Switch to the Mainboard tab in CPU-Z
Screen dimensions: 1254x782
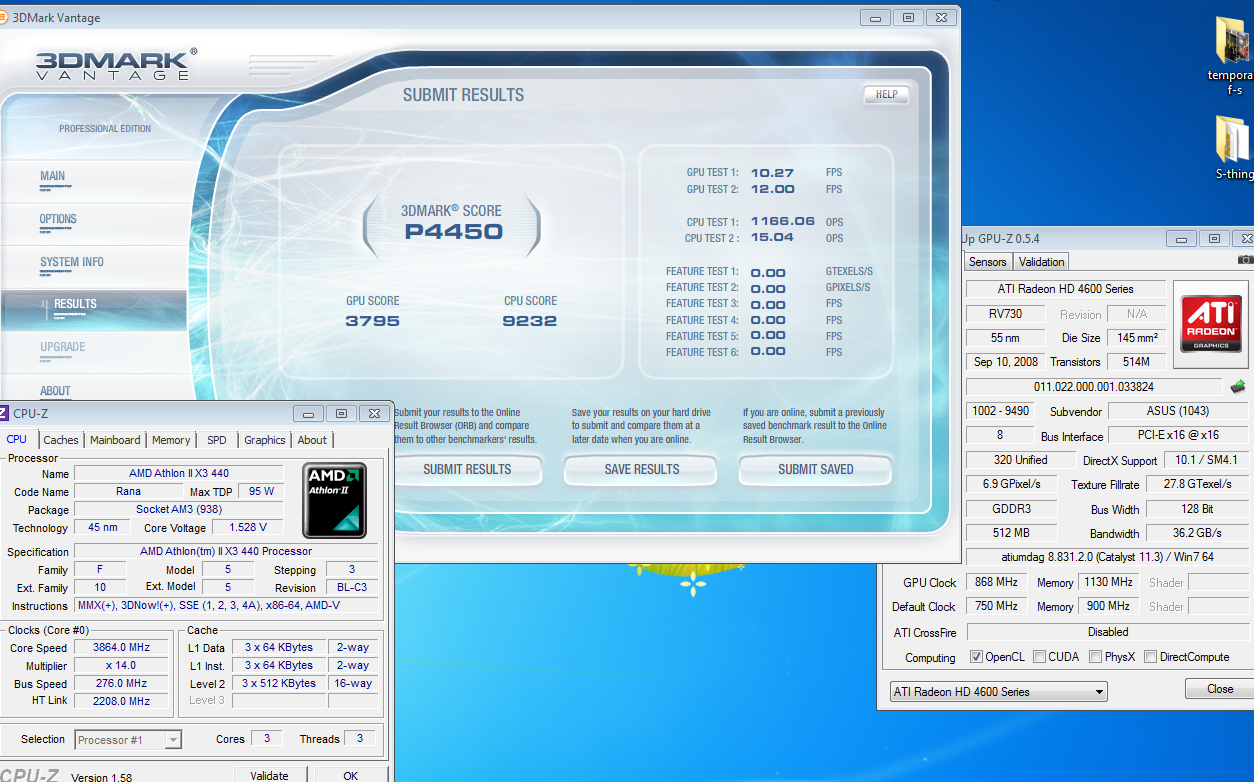coord(115,440)
